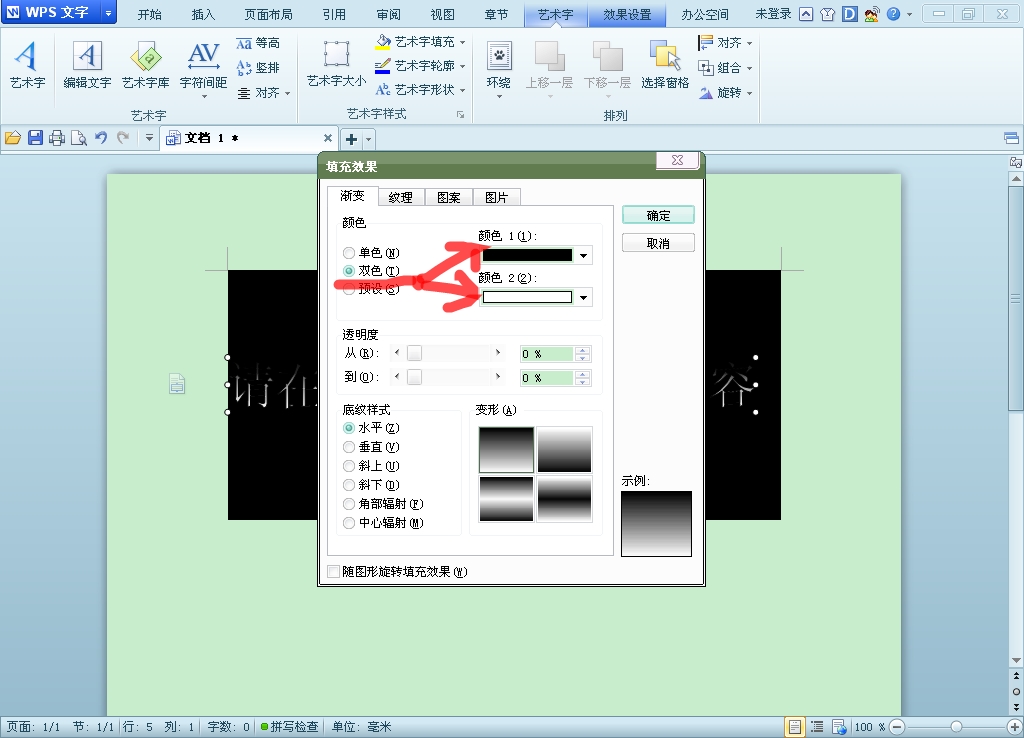Expand the 旋转 rotate dropdown
The width and height of the screenshot is (1024, 738).
(749, 93)
